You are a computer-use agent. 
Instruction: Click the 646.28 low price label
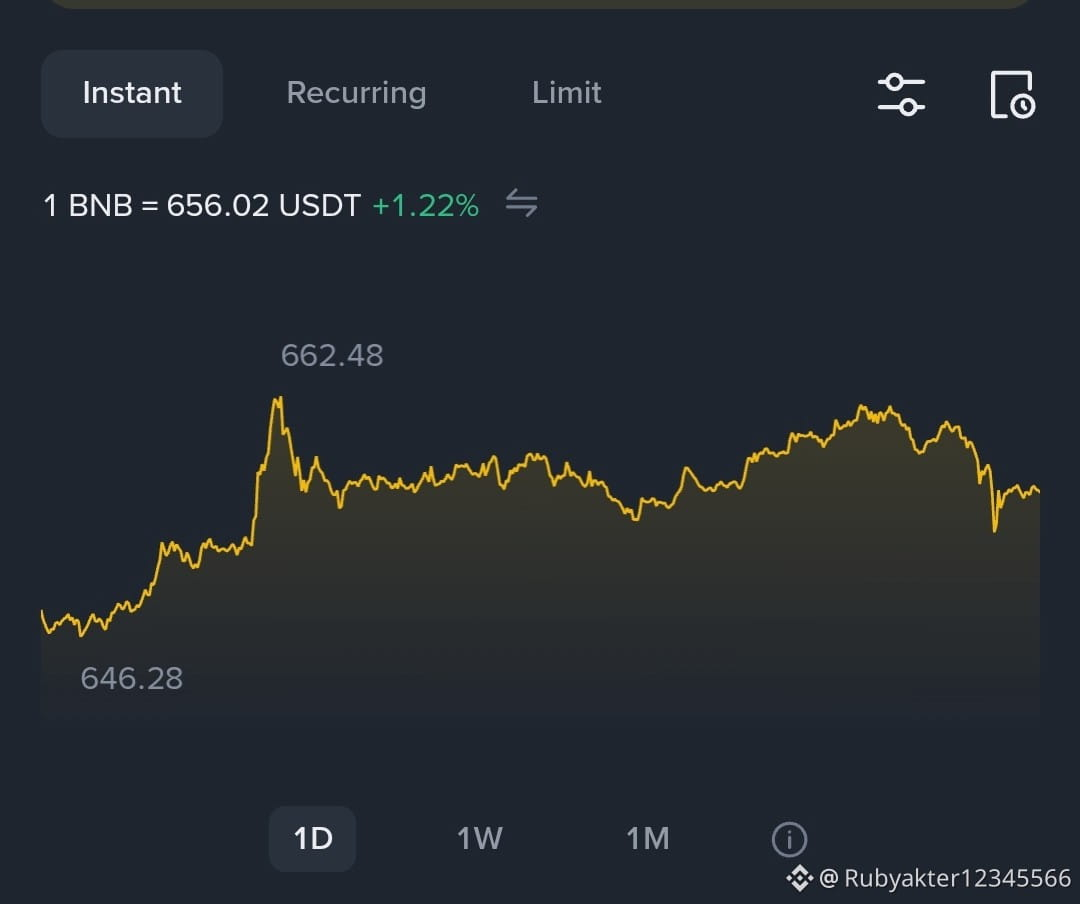tap(132, 679)
